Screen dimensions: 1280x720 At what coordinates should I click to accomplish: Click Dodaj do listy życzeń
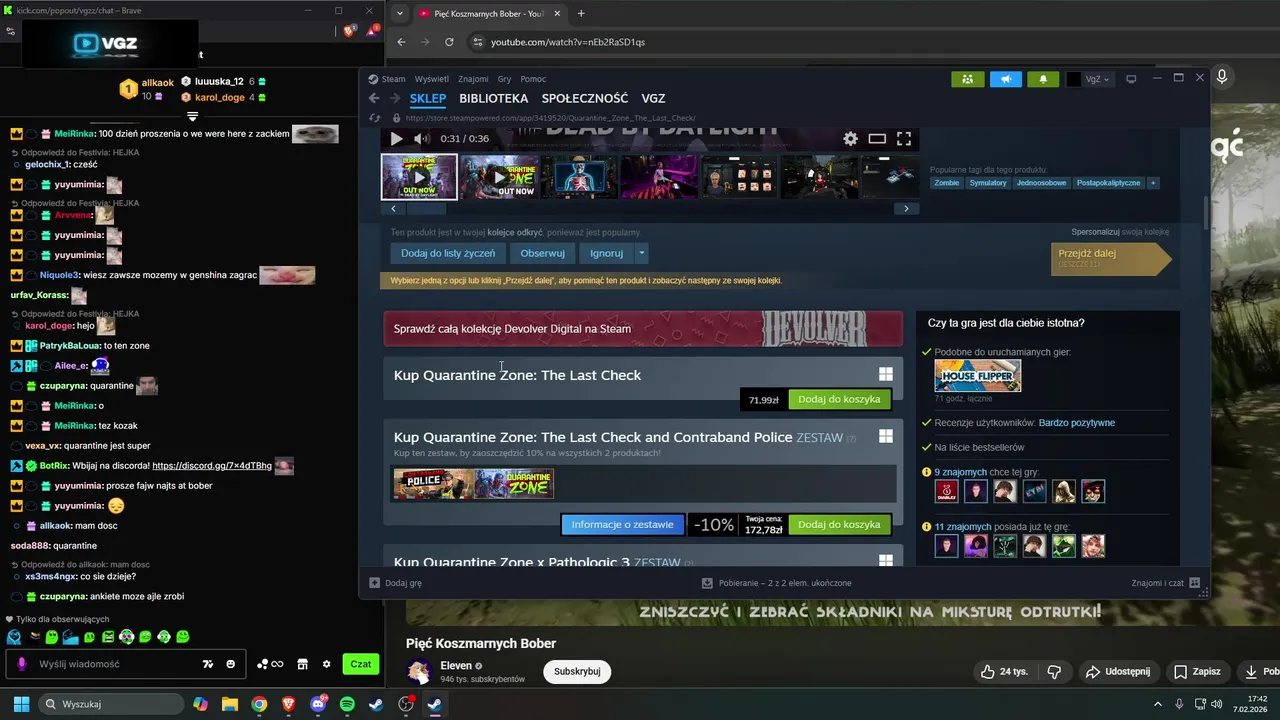[x=448, y=253]
